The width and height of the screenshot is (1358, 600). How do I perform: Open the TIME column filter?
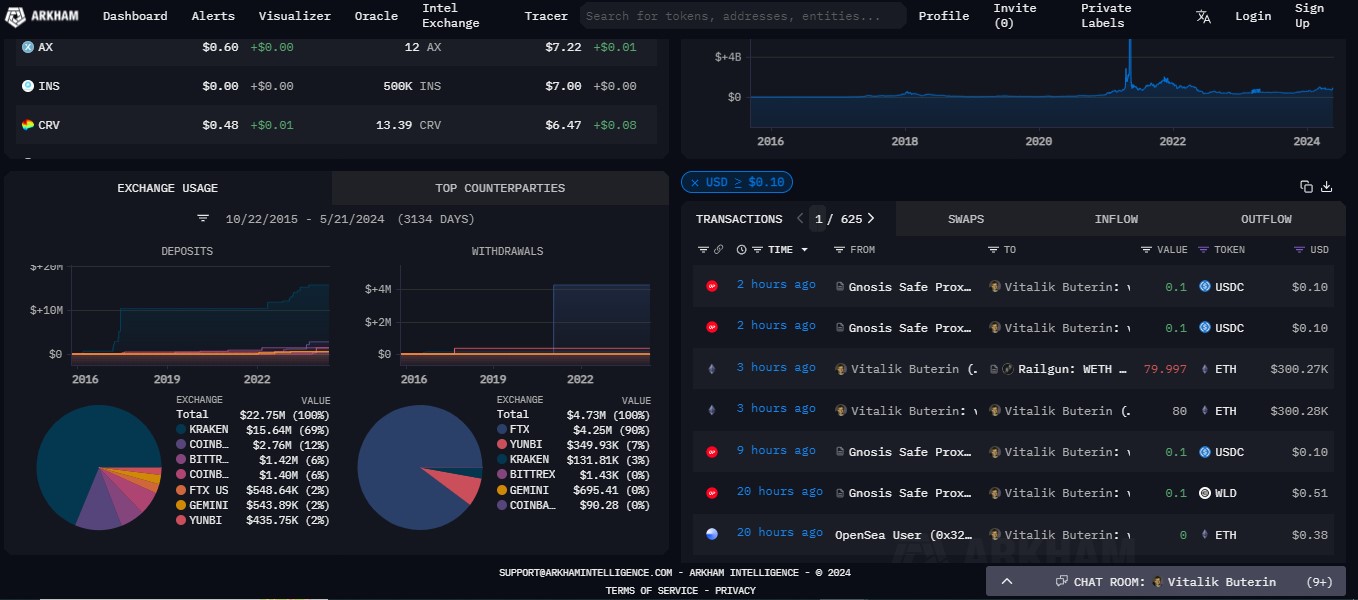click(758, 250)
